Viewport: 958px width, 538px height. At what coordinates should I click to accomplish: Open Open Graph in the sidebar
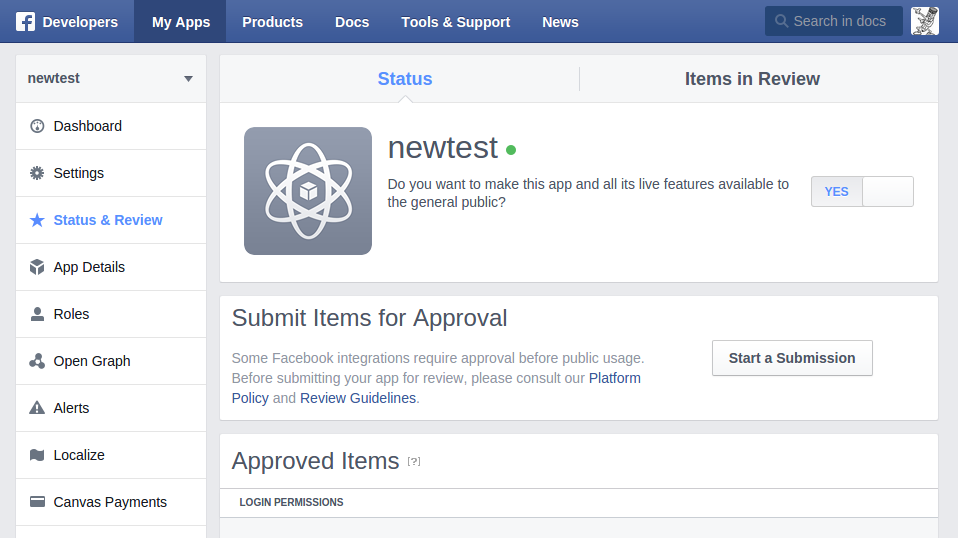coord(111,361)
